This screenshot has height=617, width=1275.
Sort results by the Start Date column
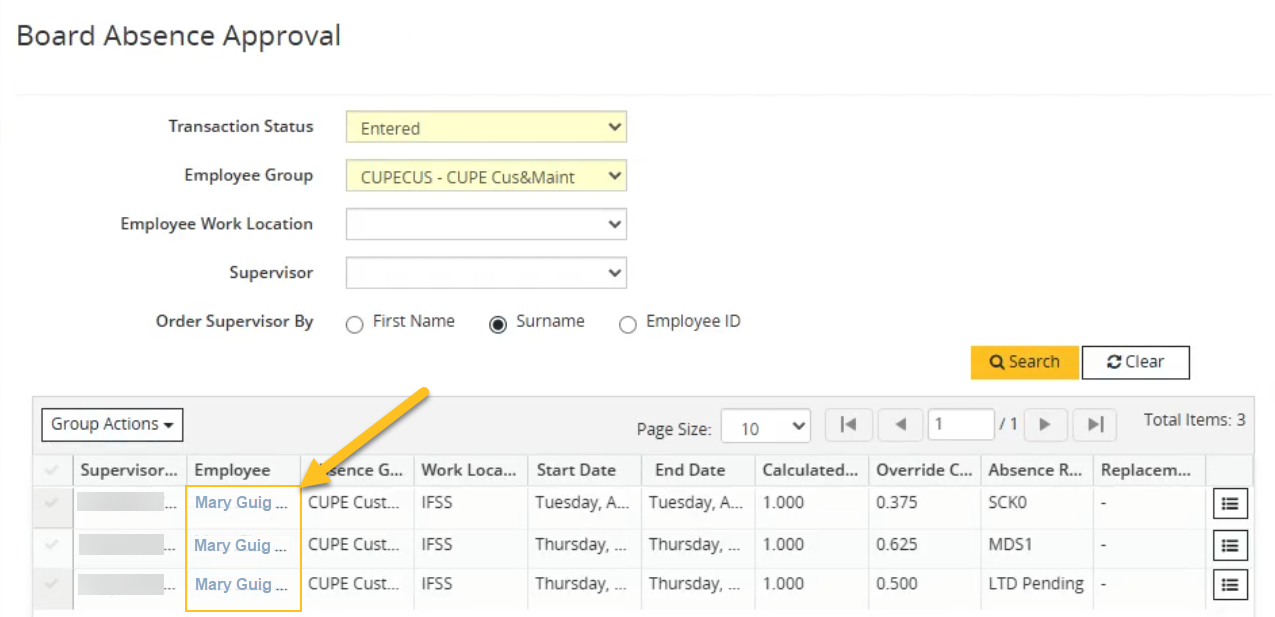(x=576, y=470)
